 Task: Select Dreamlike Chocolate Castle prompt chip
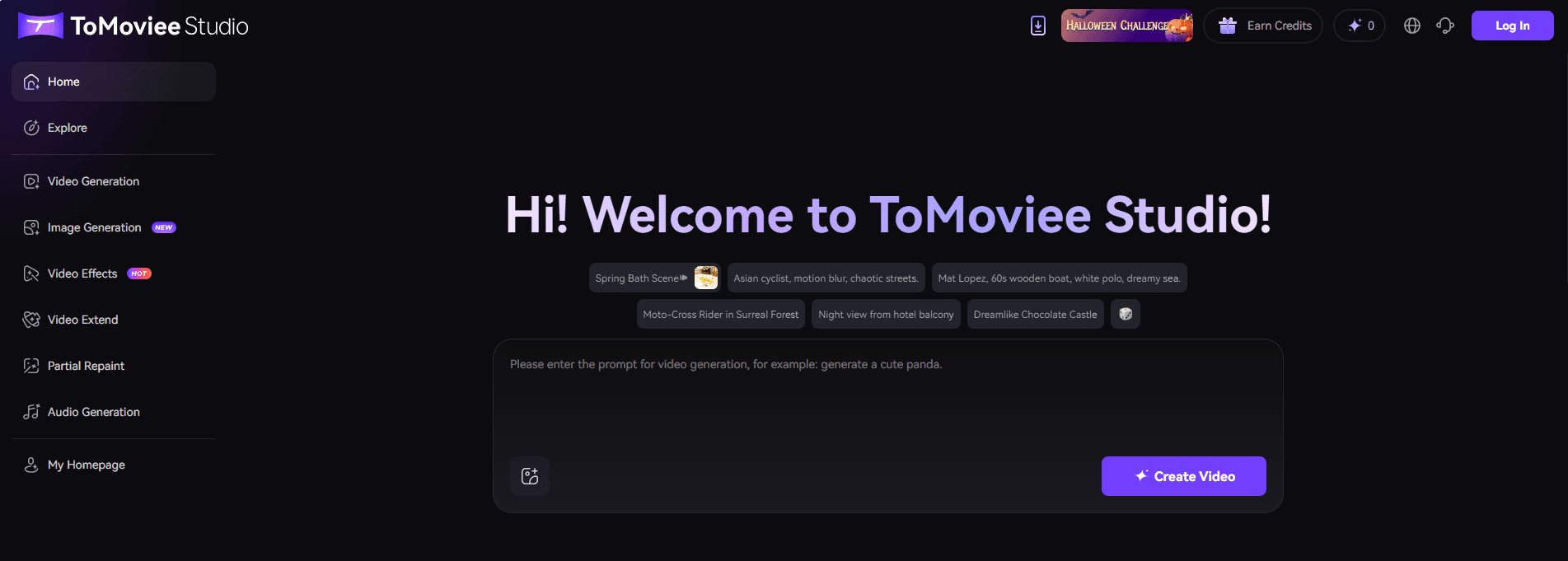coord(1036,314)
